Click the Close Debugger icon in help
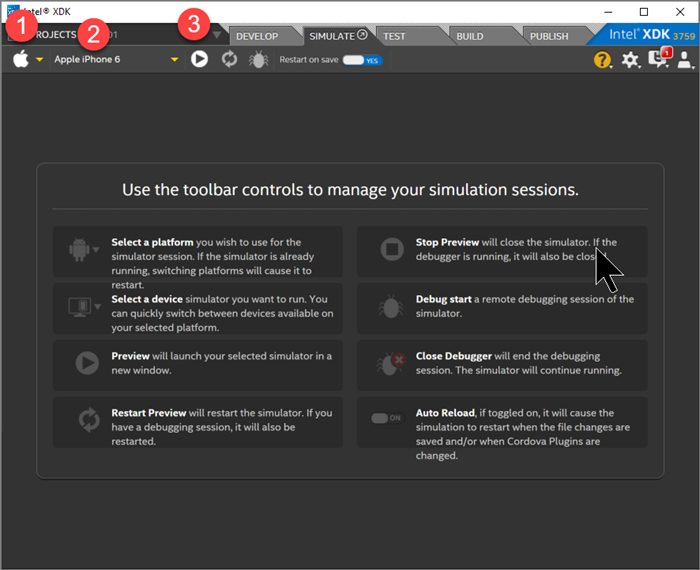The image size is (700, 570). pos(391,363)
